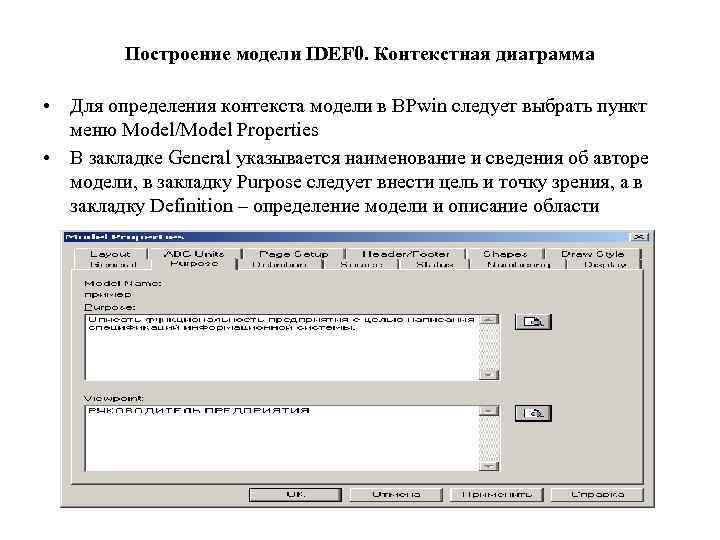Switch to the Status tab
Viewport: 720px width, 540px height.
click(434, 264)
